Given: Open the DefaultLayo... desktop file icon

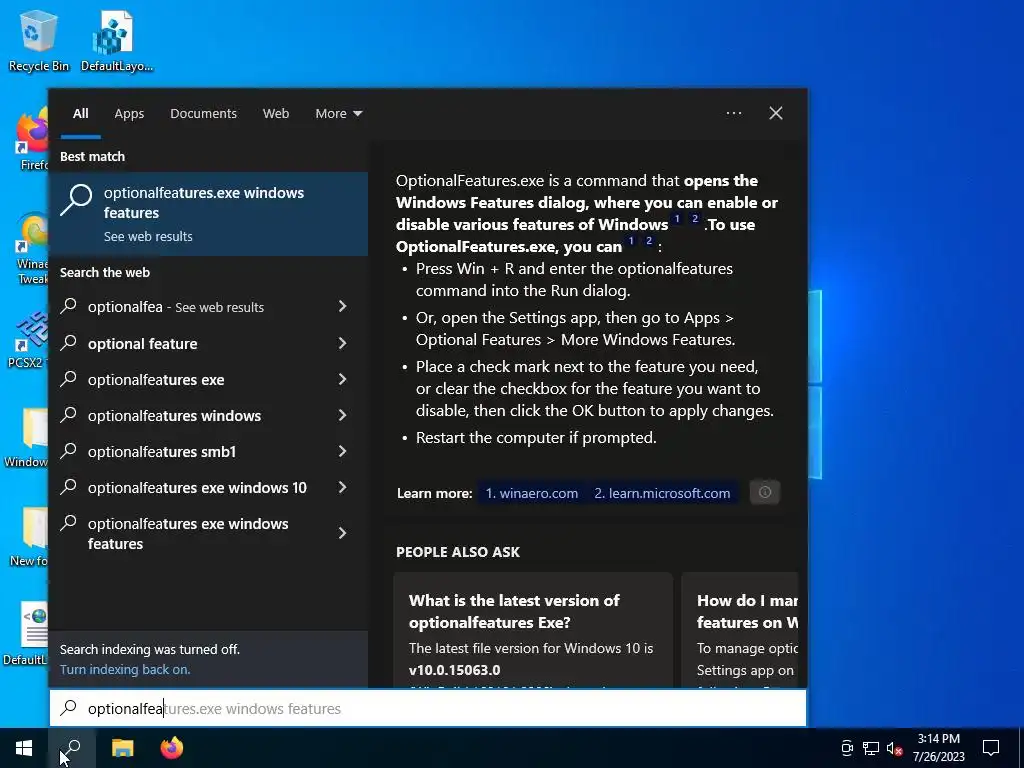Looking at the screenshot, I should pos(116,40).
